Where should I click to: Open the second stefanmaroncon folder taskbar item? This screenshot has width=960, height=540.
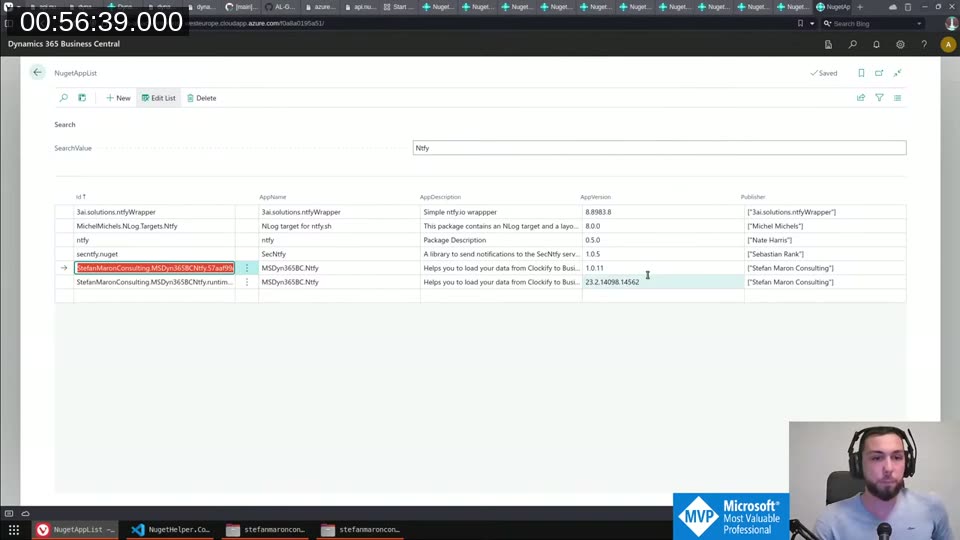[x=361, y=530]
